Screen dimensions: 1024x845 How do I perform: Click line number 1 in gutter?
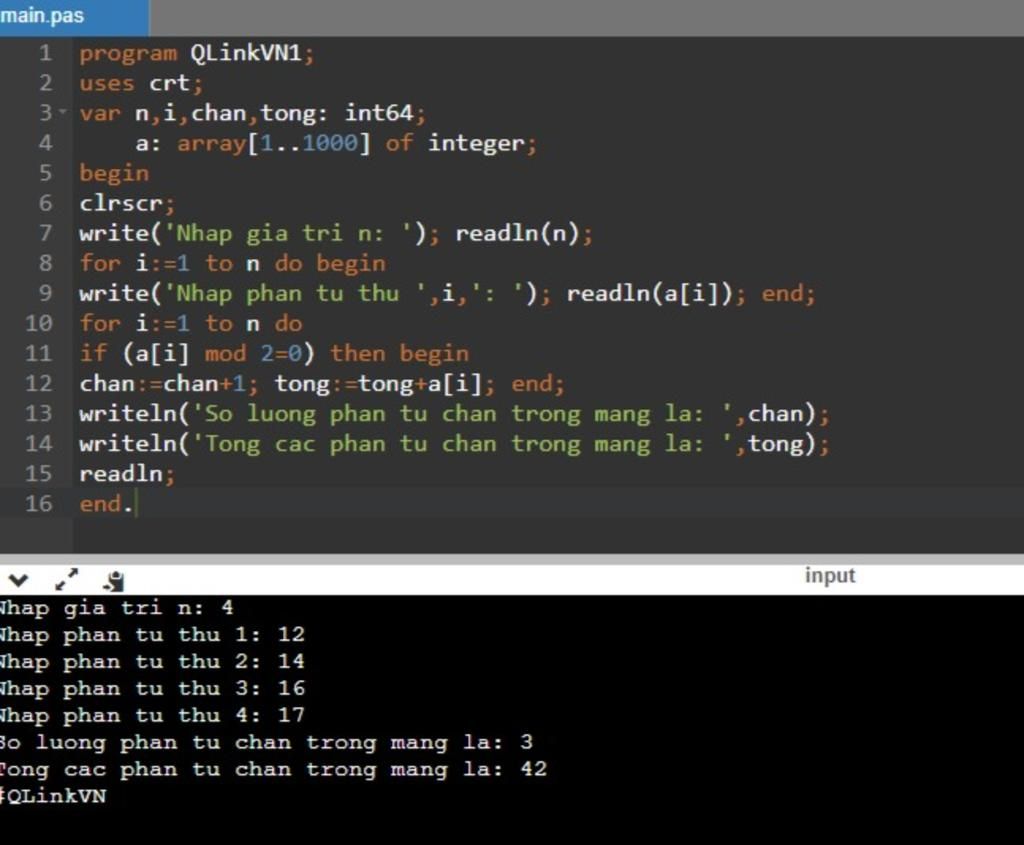point(44,52)
